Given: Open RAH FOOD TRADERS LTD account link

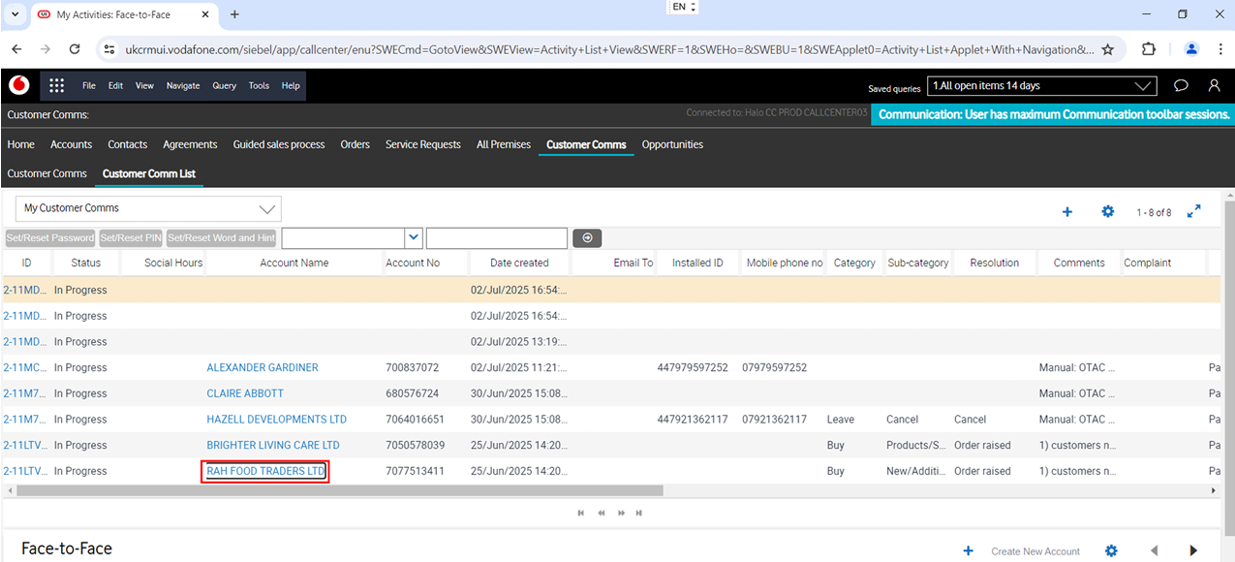Looking at the screenshot, I should tap(266, 471).
